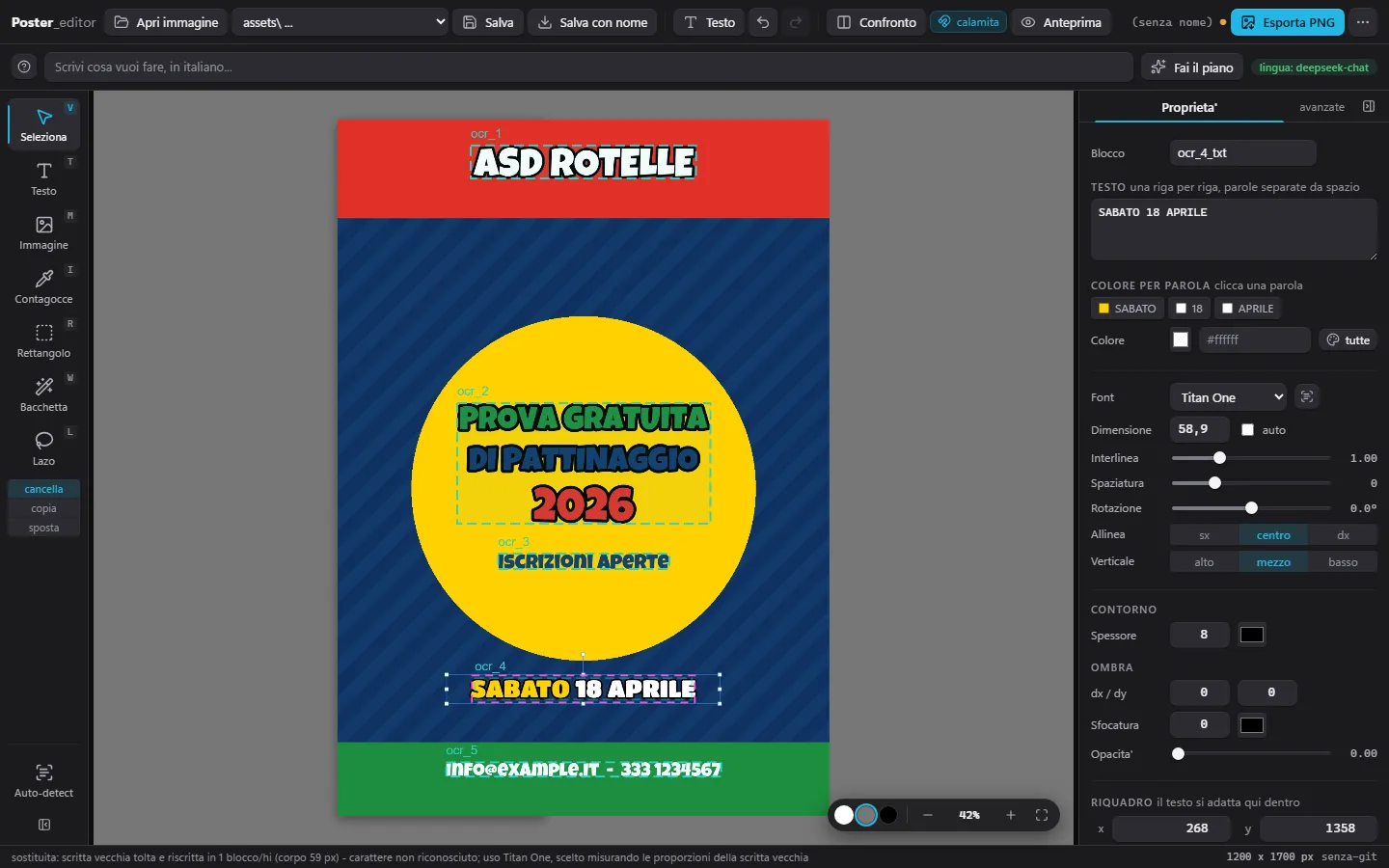This screenshot has width=1389, height=868.
Task: Enable the auto dimension checkbox
Action: (1248, 429)
